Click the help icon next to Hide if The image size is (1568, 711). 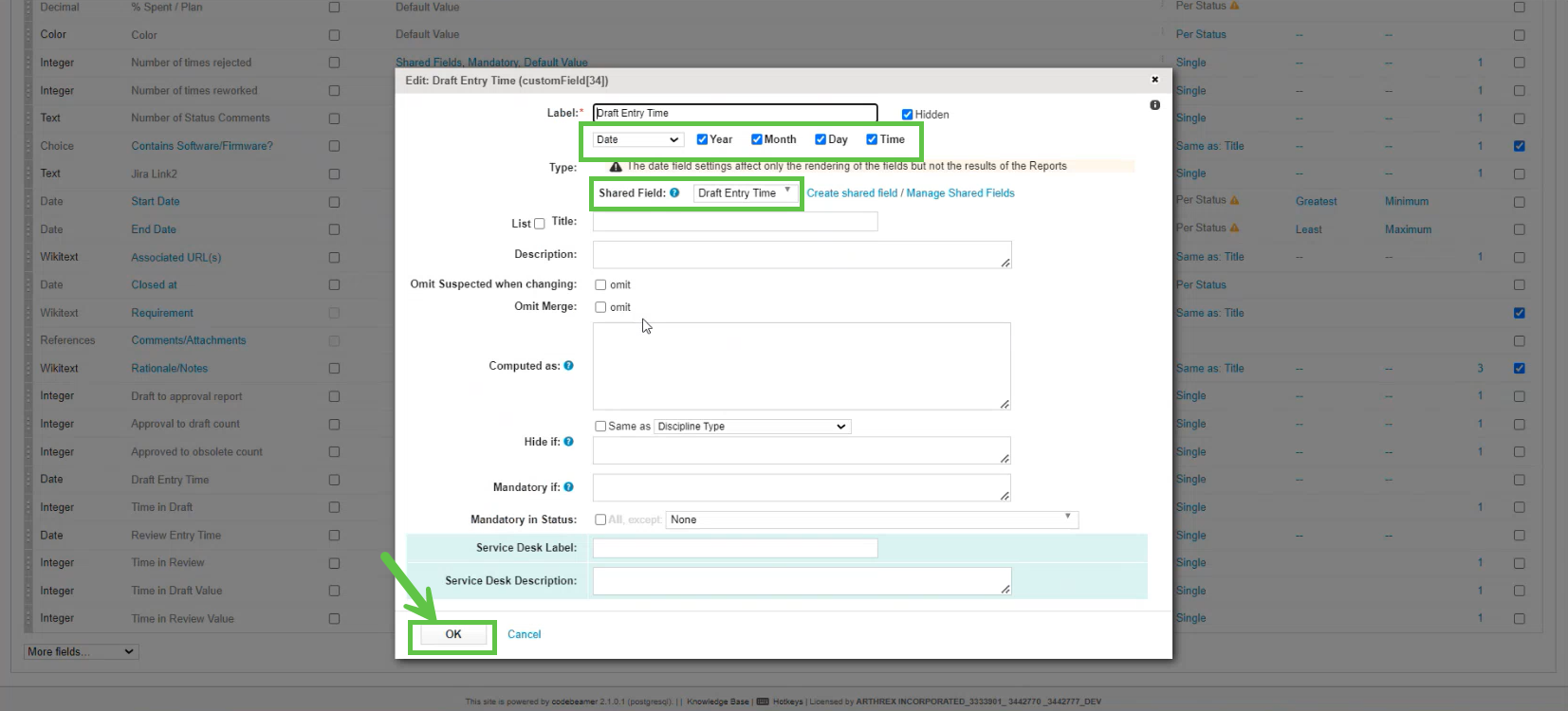569,442
